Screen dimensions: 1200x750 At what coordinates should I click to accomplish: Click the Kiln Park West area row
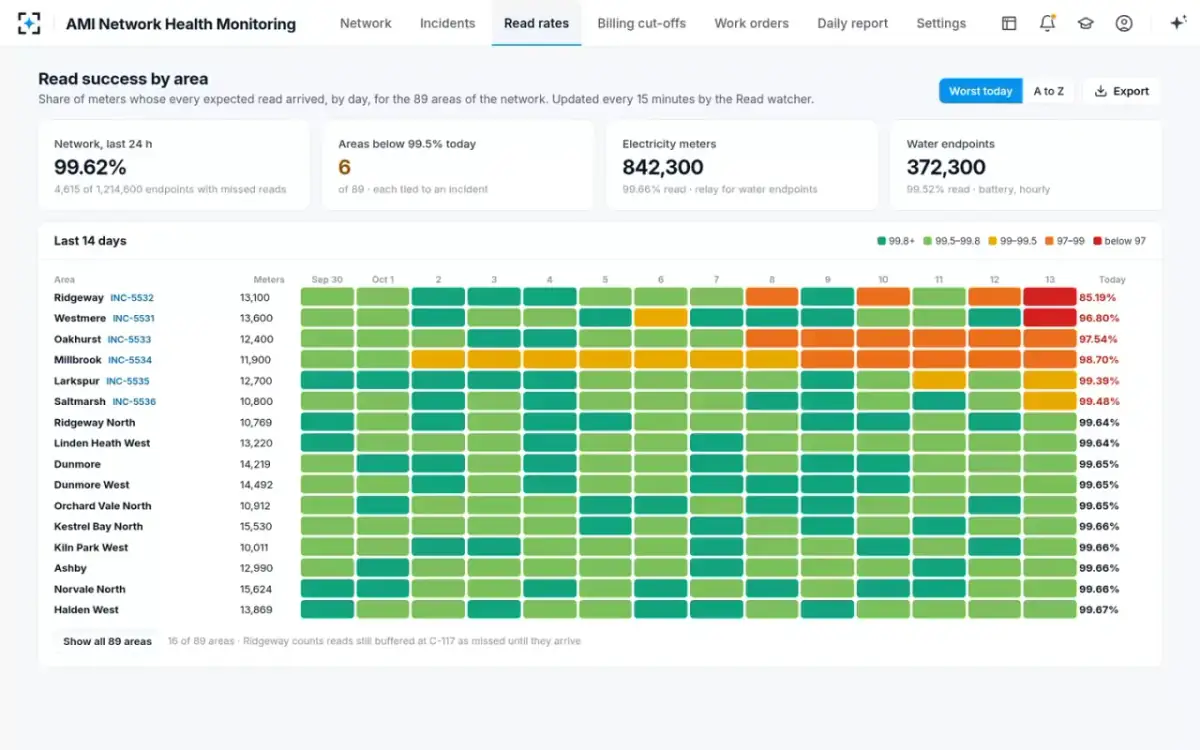pos(600,547)
